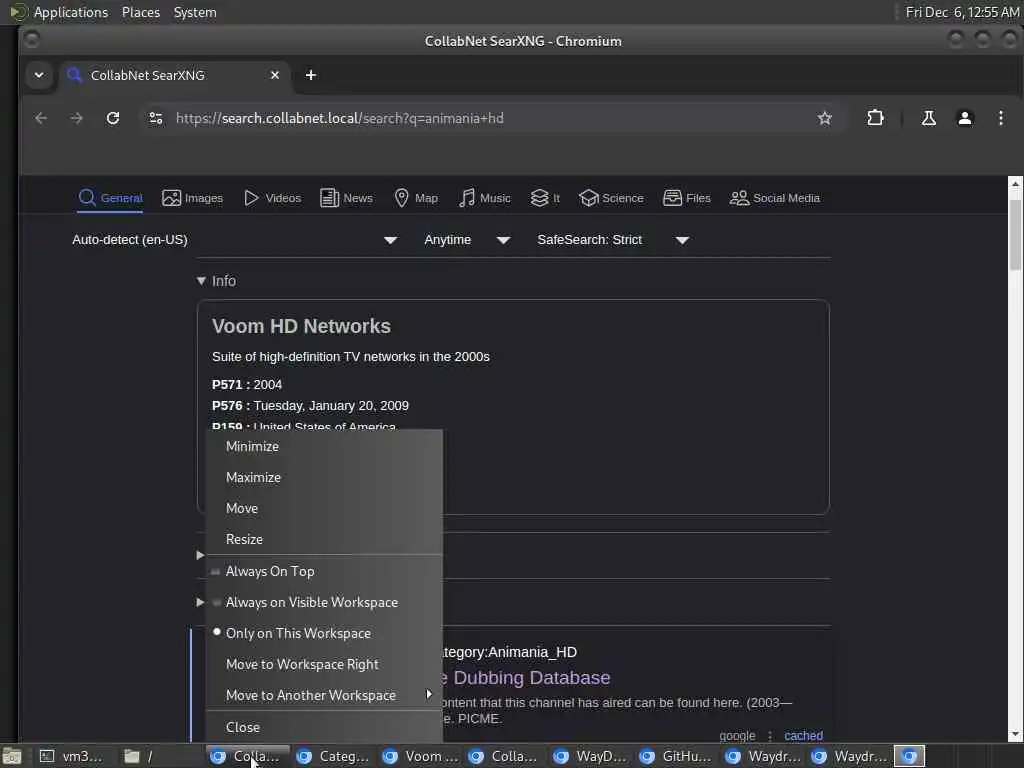Switch to Categ... Chromium taskbar window

tap(333, 756)
